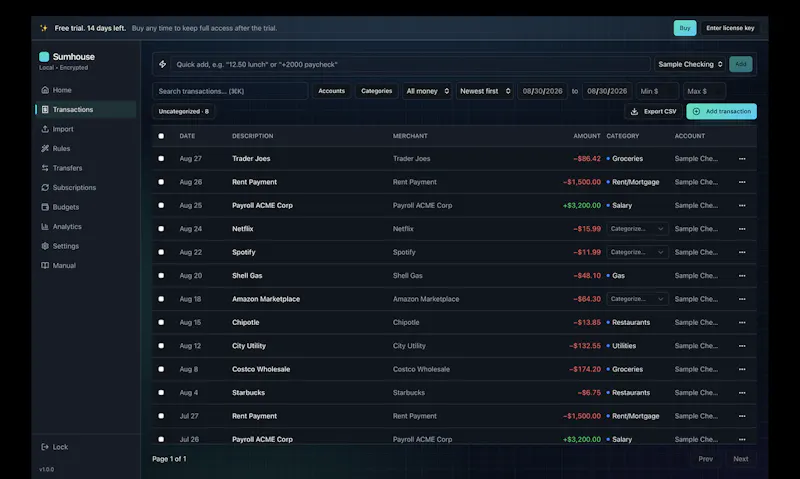
Task: Click the Rules wand icon
Action: click(45, 148)
